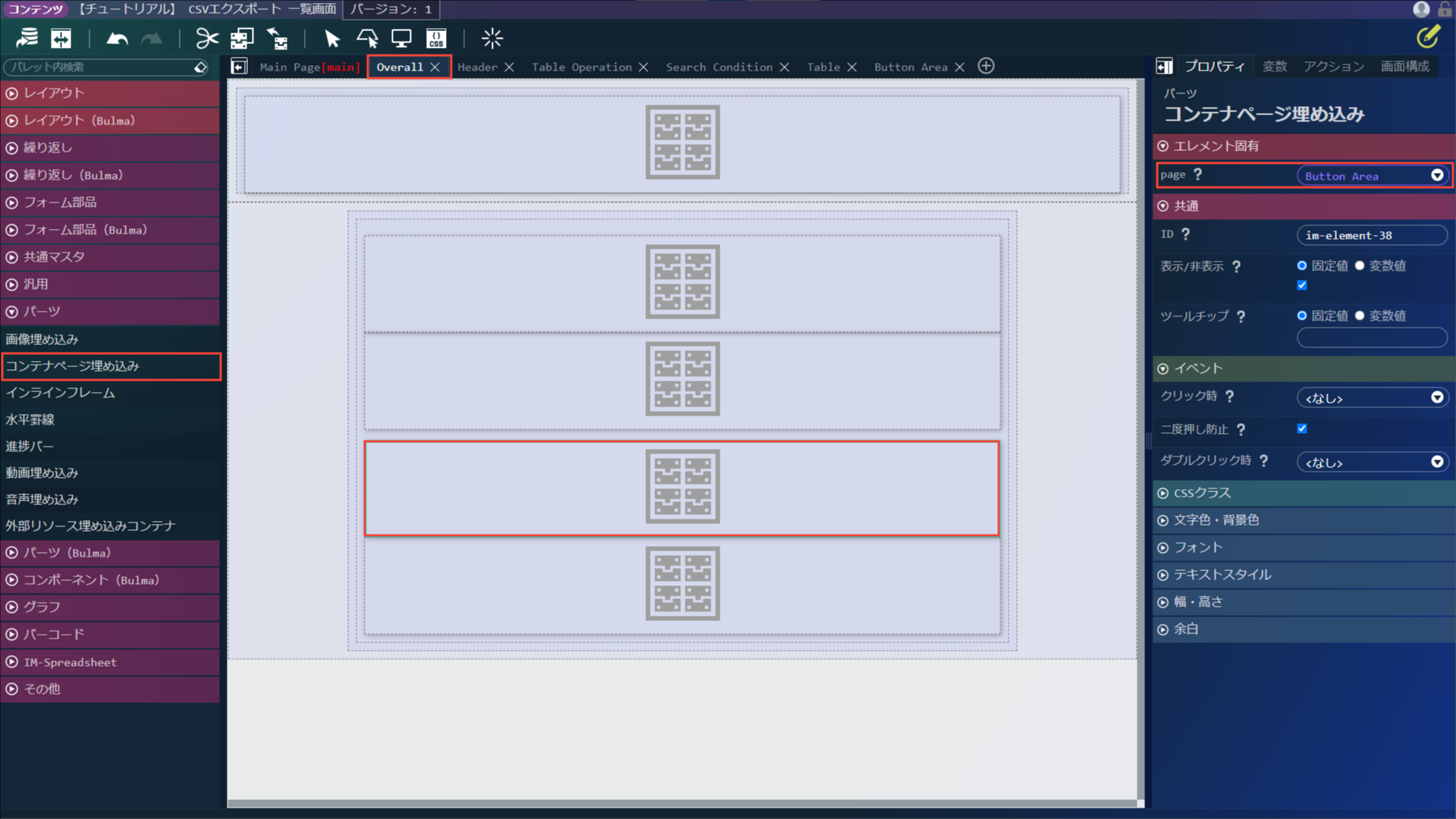
Task: Cut the selected element with scissors
Action: click(207, 38)
